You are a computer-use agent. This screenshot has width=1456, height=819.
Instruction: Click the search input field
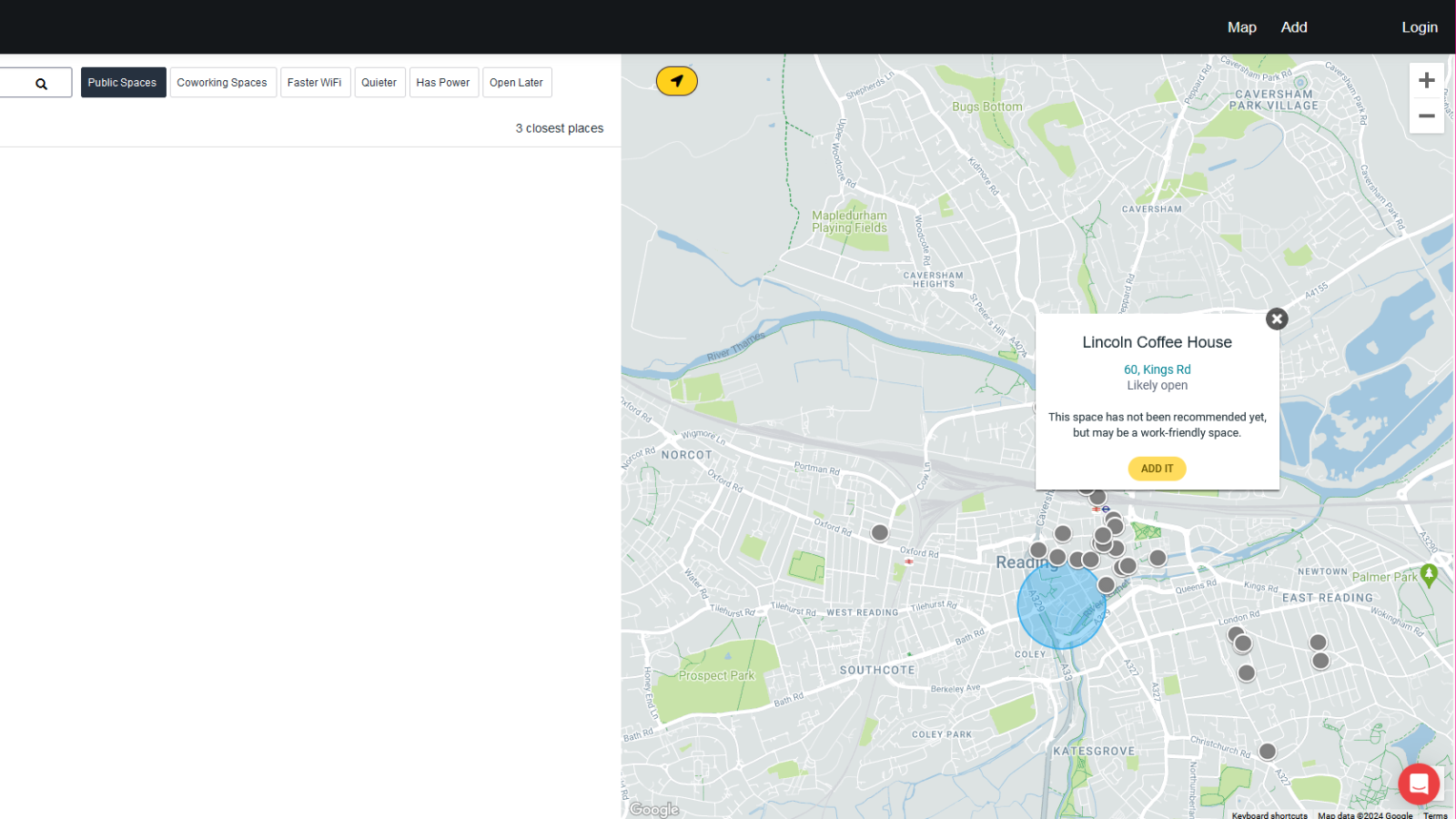click(x=35, y=83)
